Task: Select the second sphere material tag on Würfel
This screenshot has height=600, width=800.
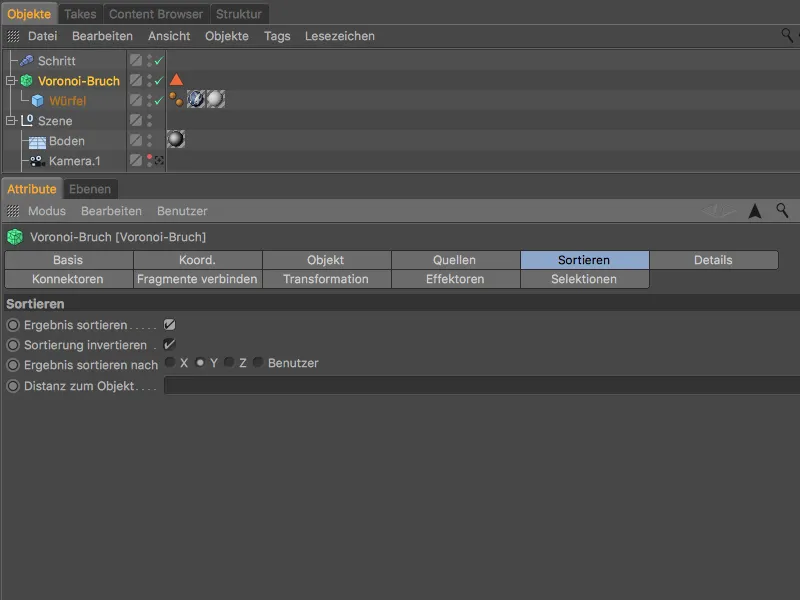Action: [x=215, y=99]
